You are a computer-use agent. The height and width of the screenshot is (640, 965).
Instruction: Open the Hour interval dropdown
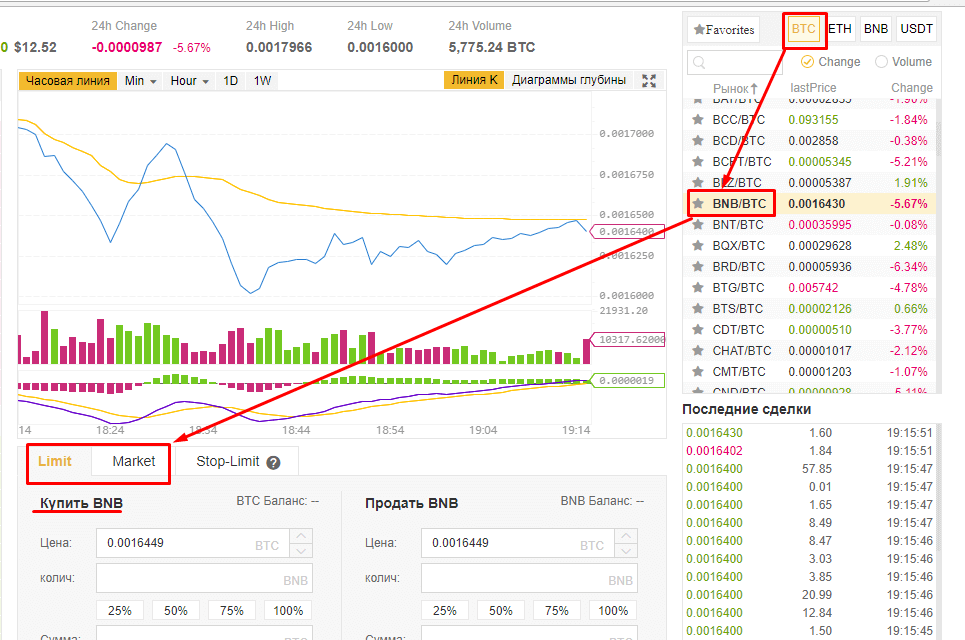(x=189, y=81)
